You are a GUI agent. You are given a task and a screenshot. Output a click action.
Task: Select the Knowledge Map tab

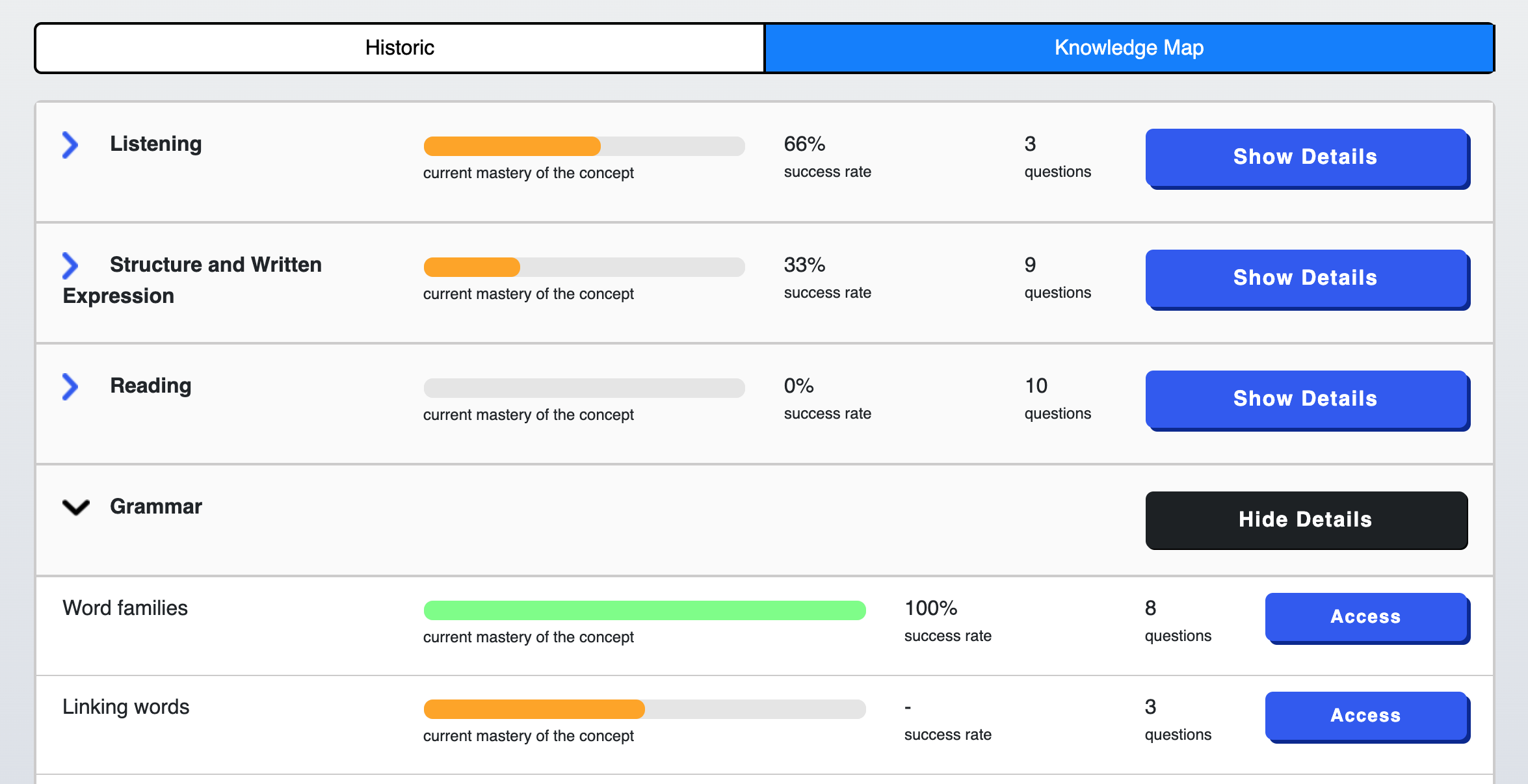[1129, 48]
